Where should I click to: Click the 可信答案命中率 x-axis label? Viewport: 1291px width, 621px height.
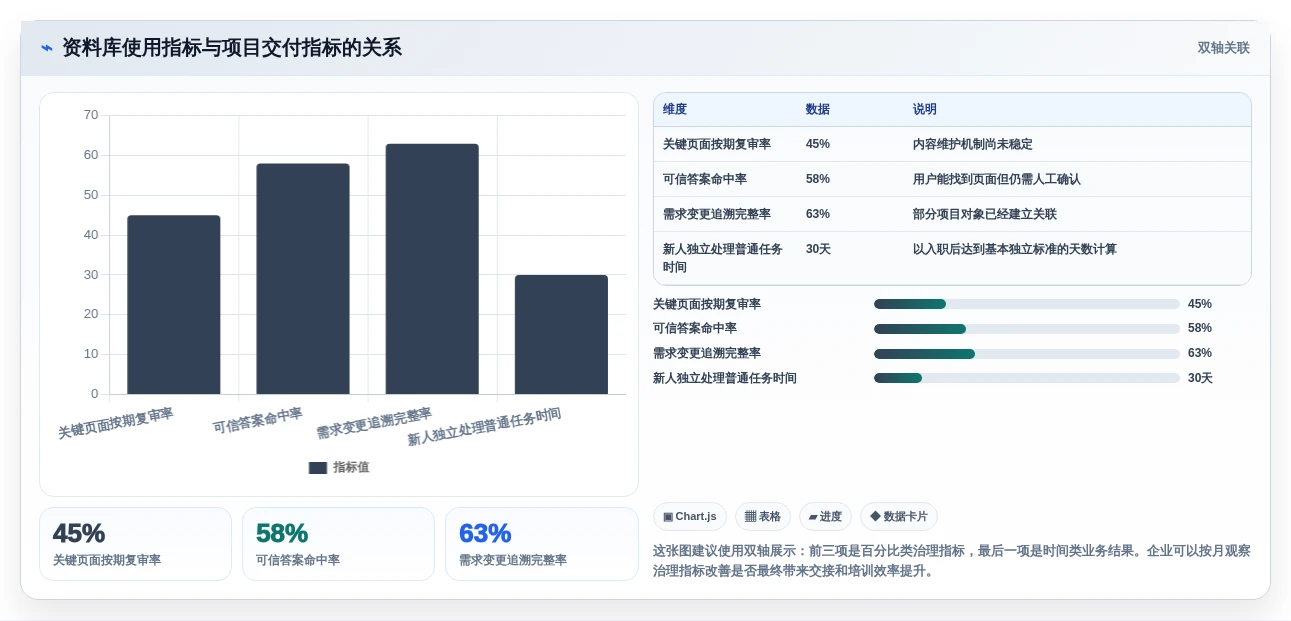258,420
